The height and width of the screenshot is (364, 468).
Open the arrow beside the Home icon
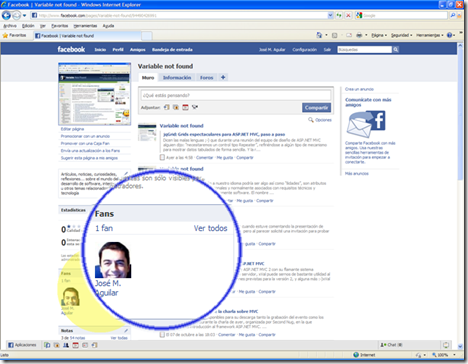click(326, 35)
